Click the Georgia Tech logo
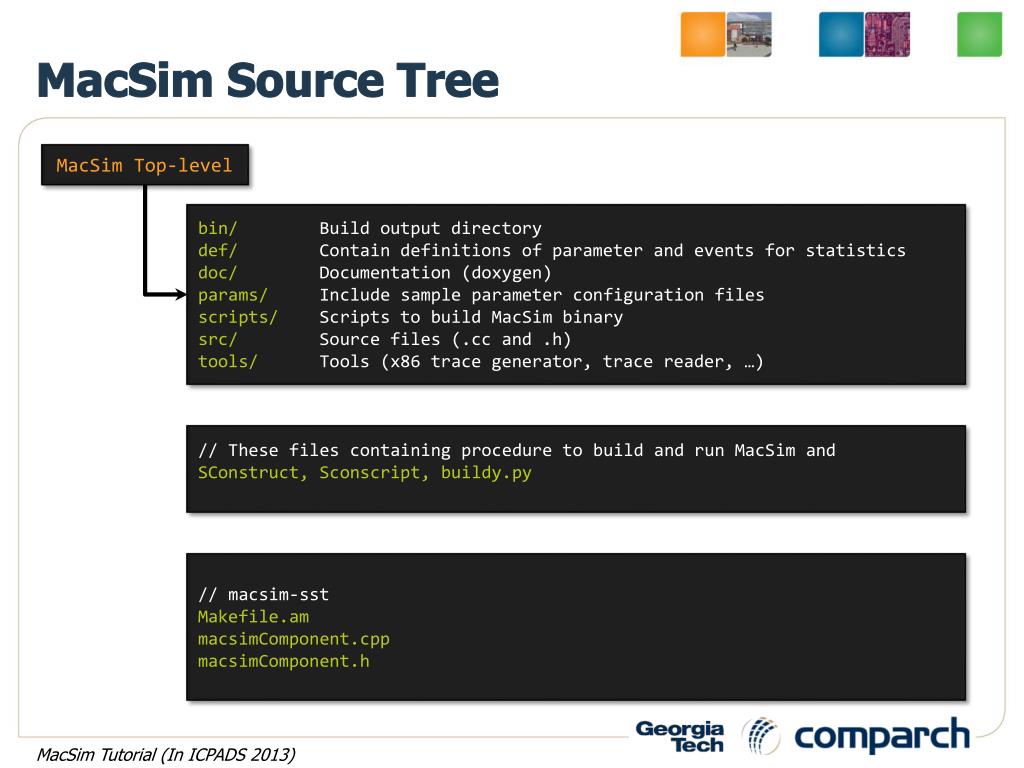The height and width of the screenshot is (768, 1024). tap(680, 737)
